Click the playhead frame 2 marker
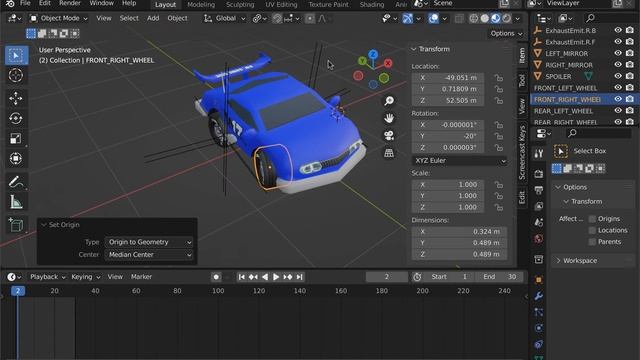The image size is (640, 360). [18, 291]
